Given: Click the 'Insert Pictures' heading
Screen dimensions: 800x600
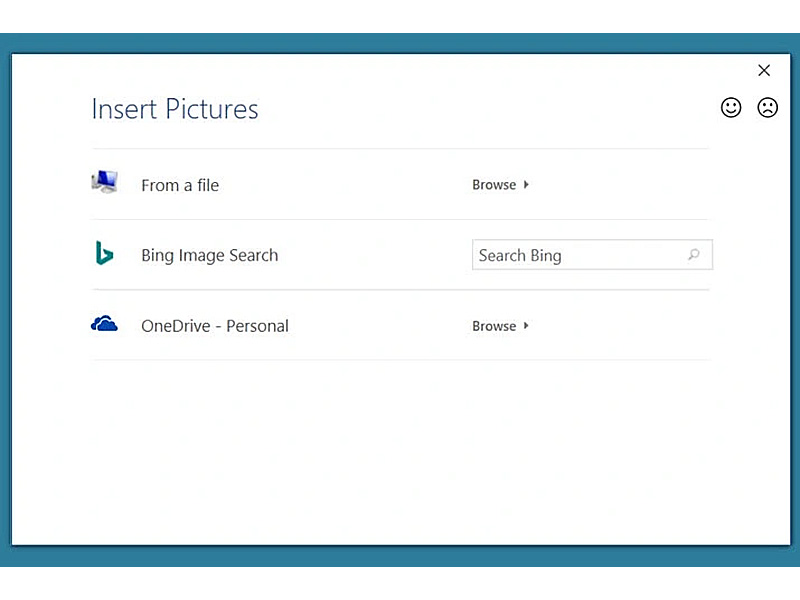Looking at the screenshot, I should (175, 109).
